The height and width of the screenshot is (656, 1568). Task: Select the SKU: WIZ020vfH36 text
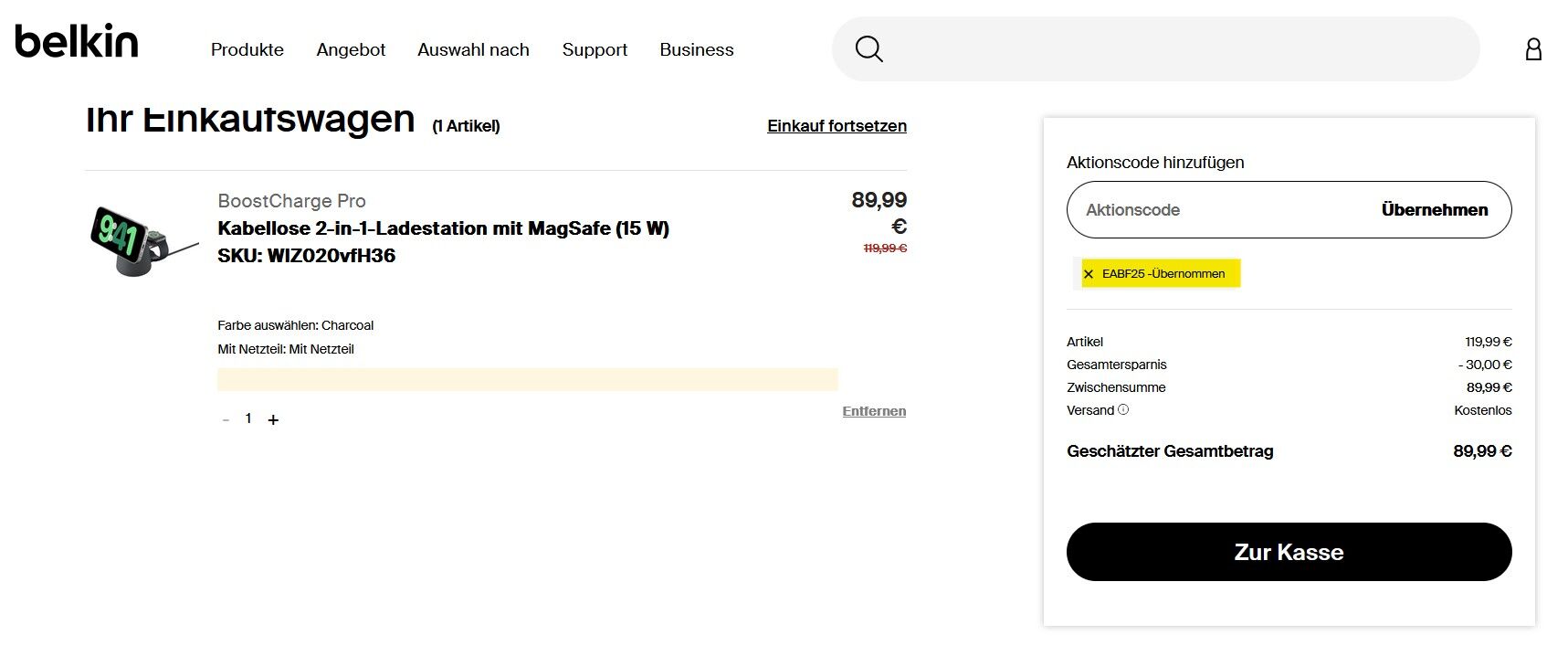306,256
